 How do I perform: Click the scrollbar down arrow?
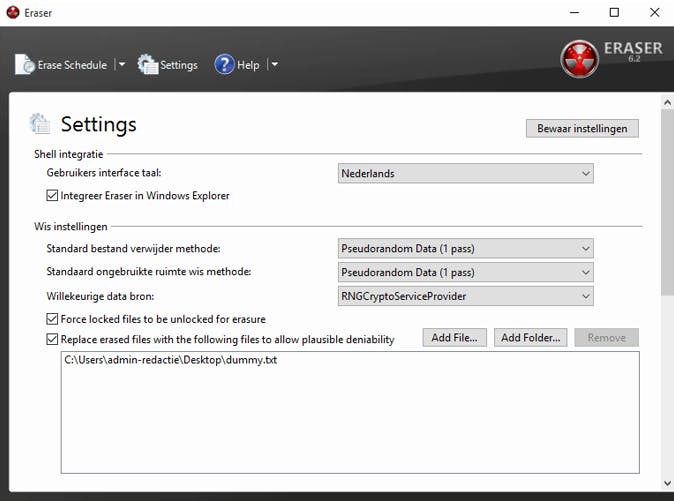coord(667,483)
